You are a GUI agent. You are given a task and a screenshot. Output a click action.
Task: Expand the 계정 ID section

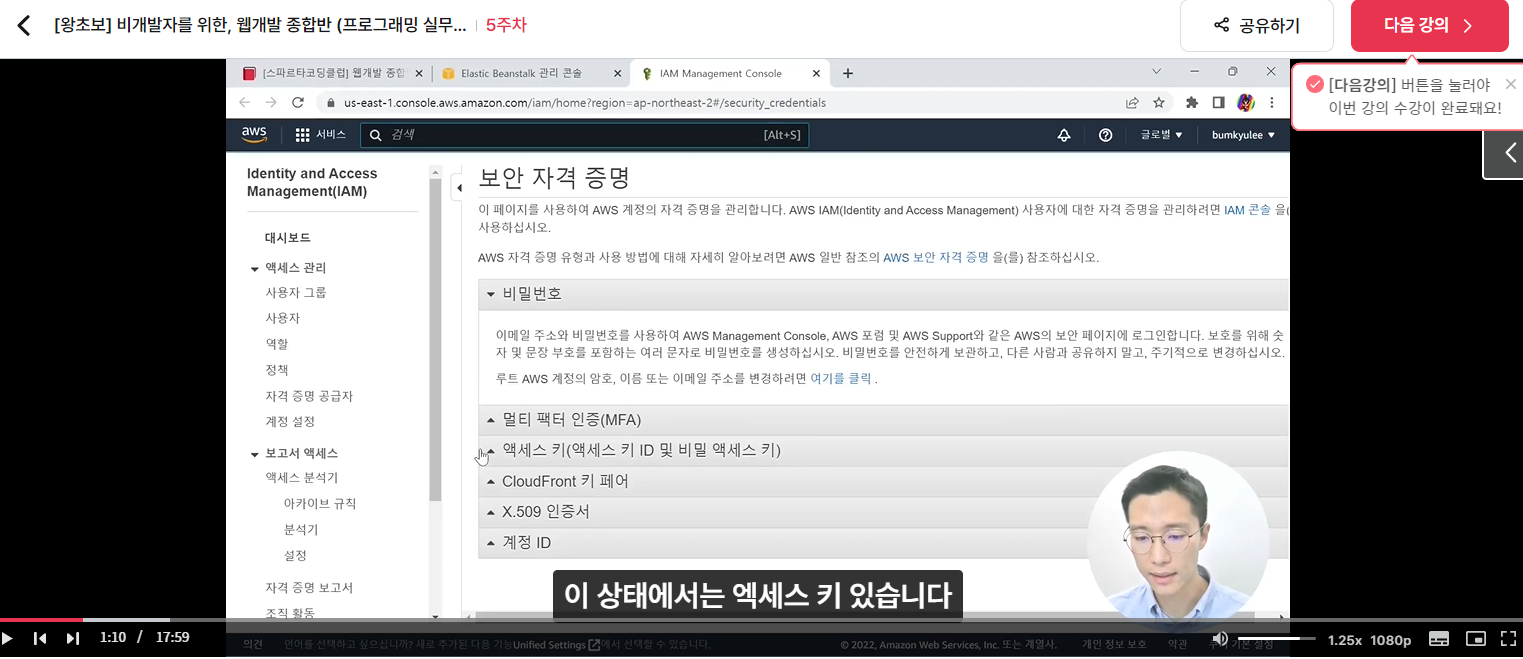(x=884, y=543)
